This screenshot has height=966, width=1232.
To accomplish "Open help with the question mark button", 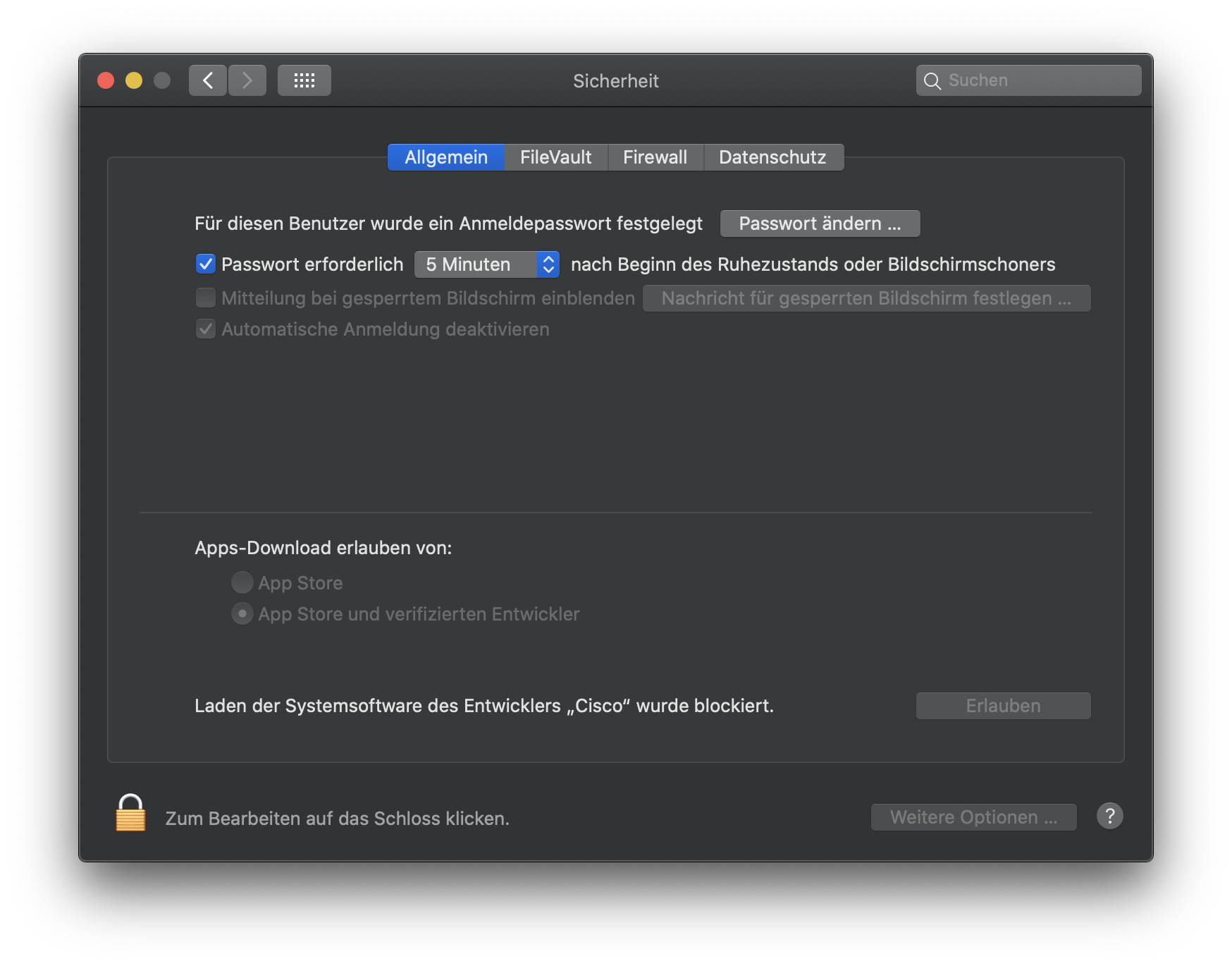I will point(1109,817).
